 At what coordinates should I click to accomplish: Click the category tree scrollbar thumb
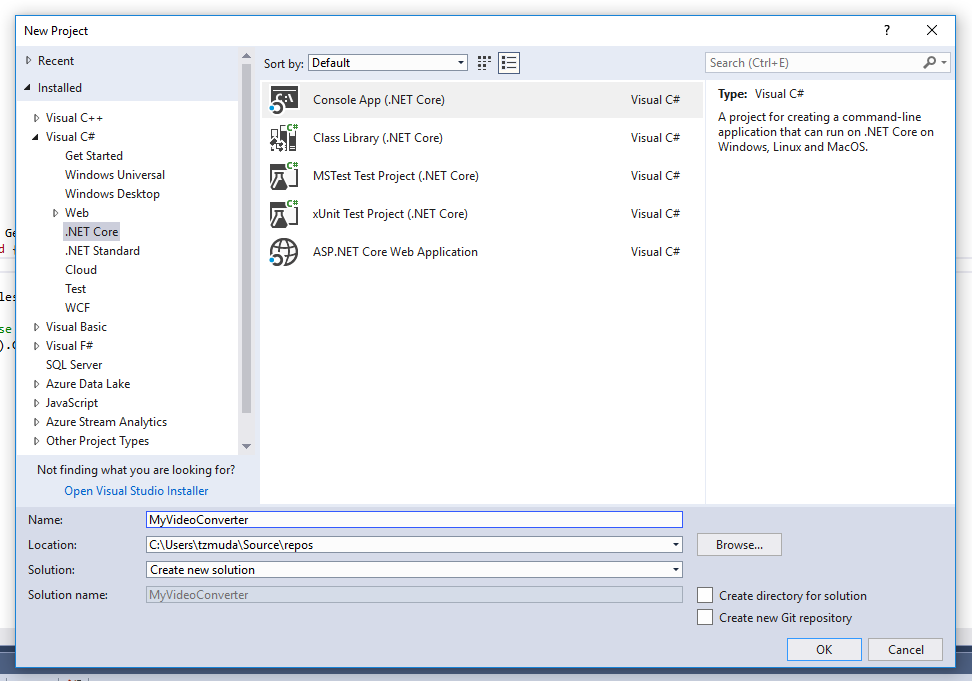246,239
